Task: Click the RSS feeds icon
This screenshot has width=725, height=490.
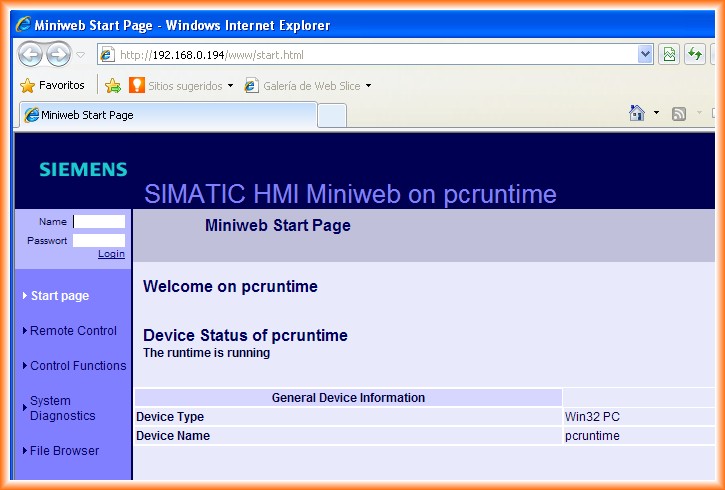Action: 679,114
